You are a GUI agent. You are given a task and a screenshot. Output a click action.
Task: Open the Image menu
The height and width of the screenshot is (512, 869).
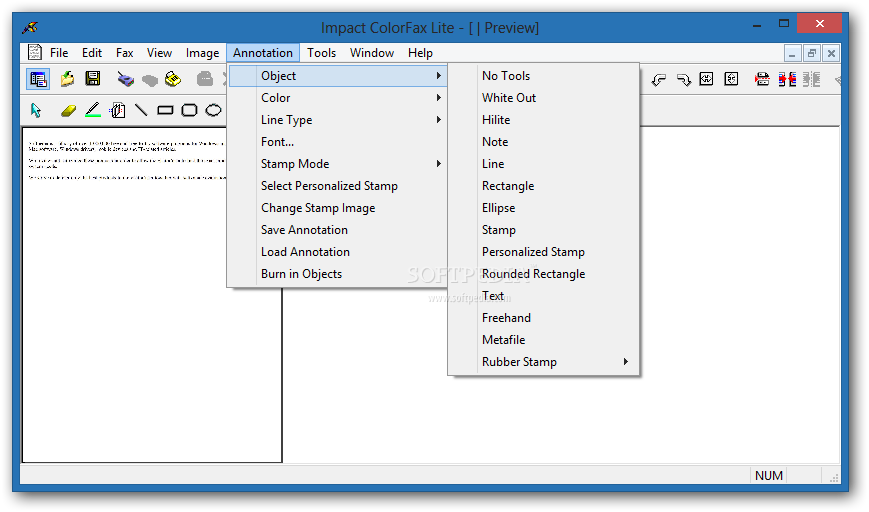[202, 53]
